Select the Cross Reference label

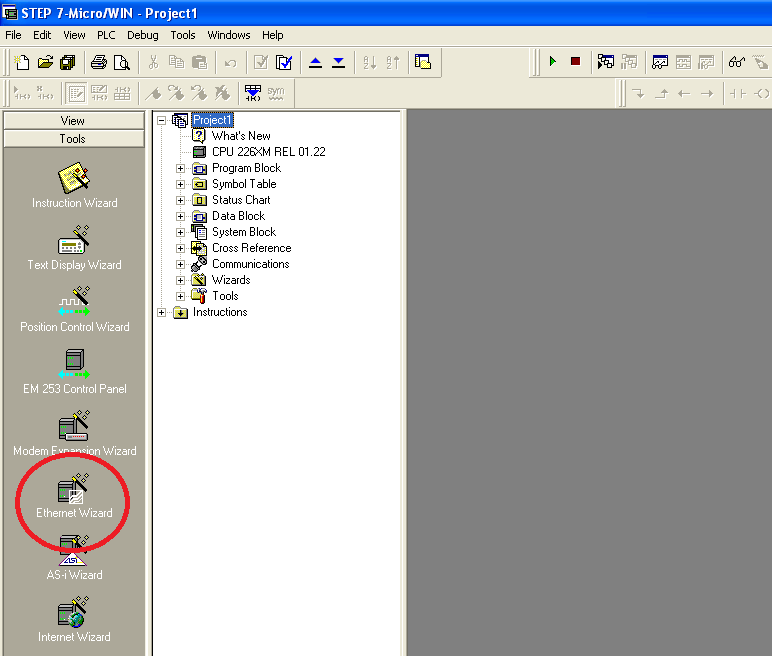click(x=252, y=248)
